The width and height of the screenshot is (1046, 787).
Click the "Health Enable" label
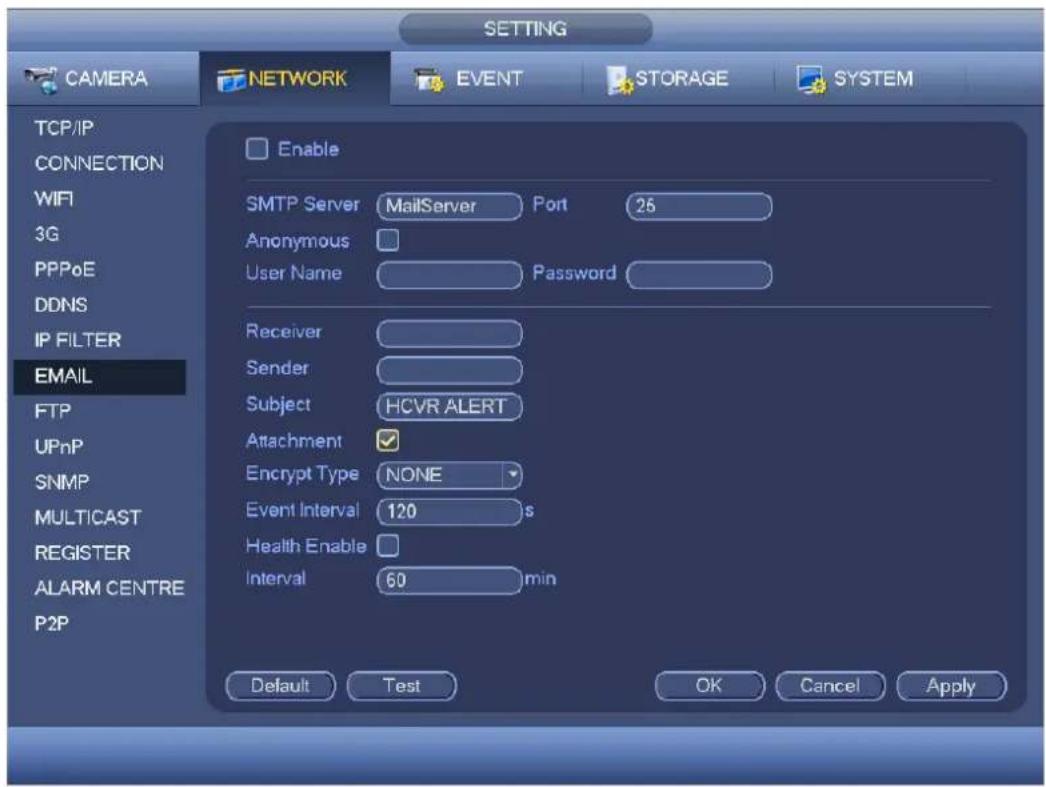coord(306,546)
